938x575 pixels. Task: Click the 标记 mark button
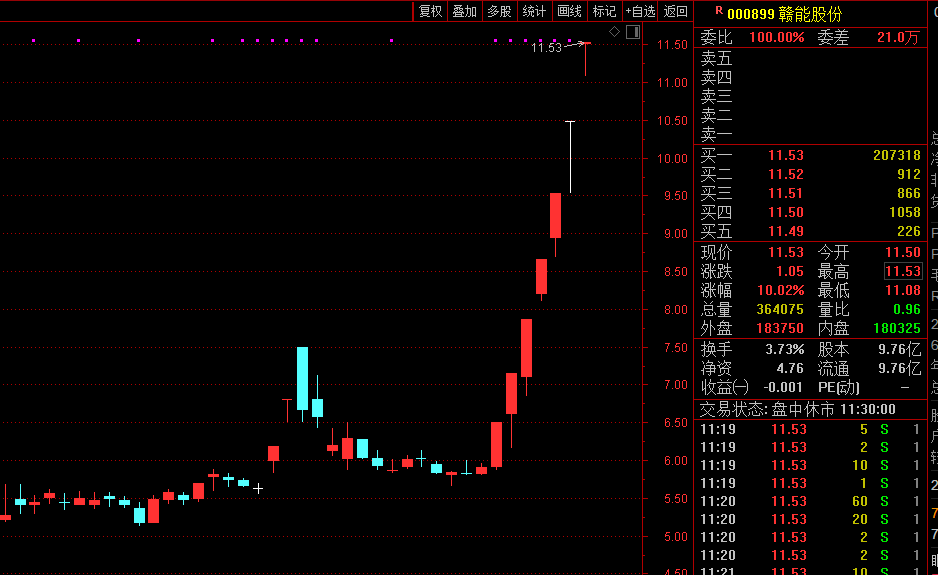(x=604, y=11)
